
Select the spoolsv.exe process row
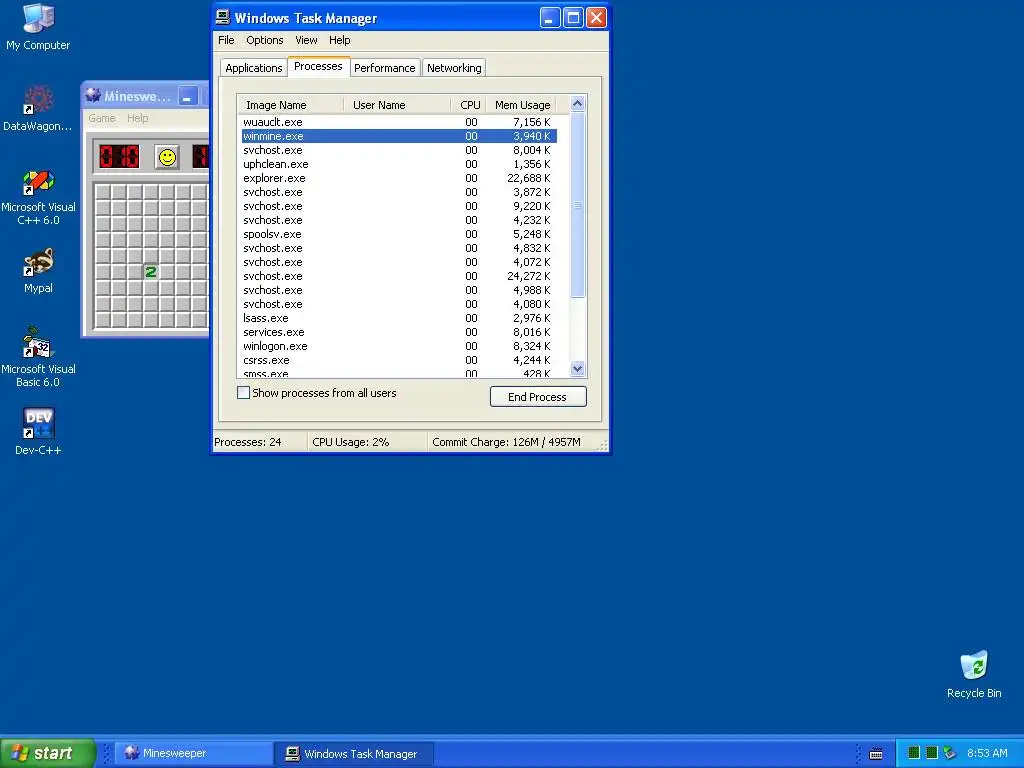click(x=398, y=234)
